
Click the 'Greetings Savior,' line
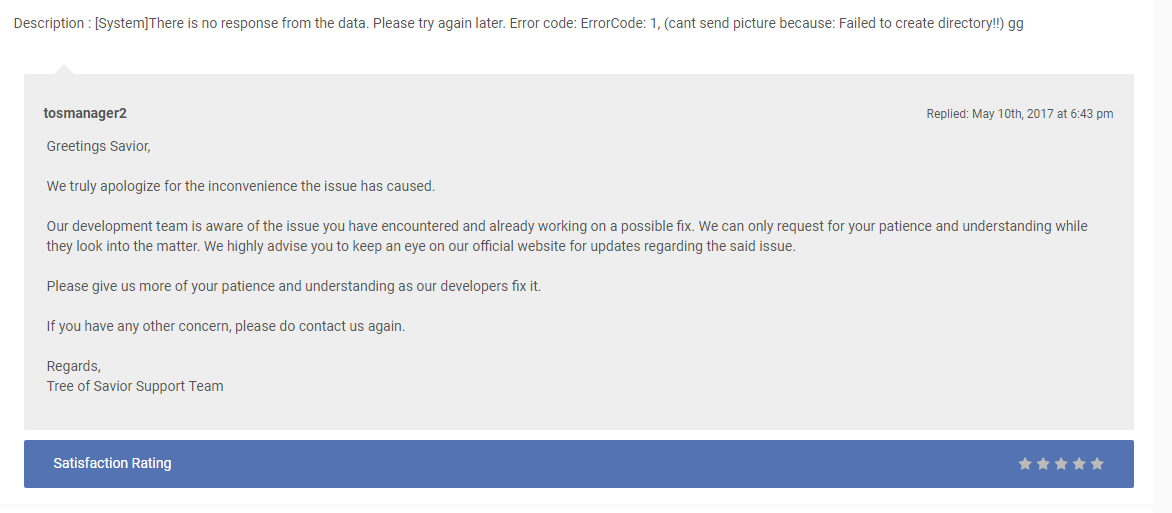coord(98,146)
